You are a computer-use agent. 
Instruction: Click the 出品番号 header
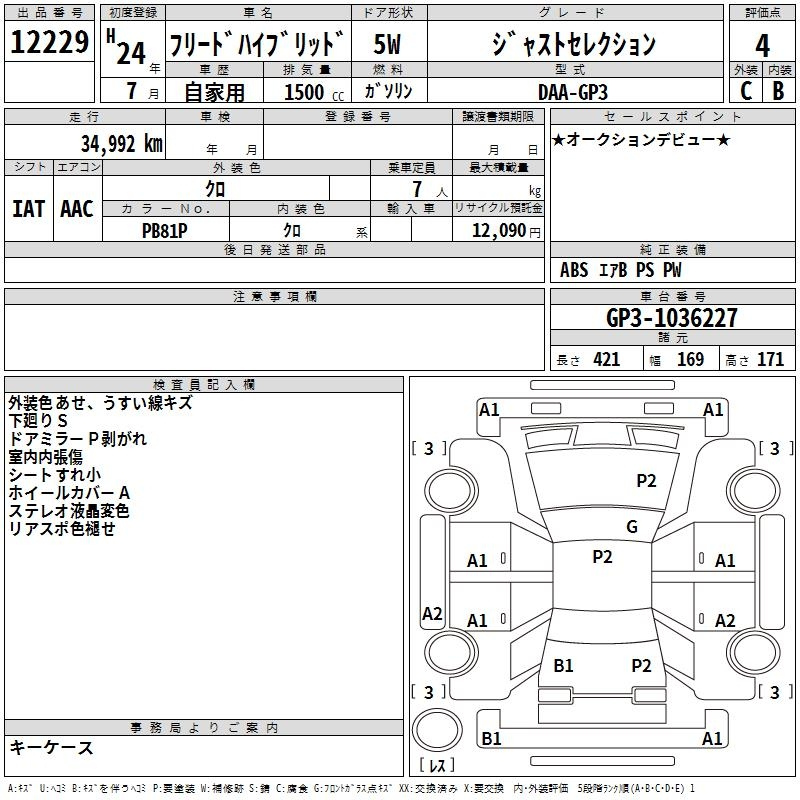point(49,13)
